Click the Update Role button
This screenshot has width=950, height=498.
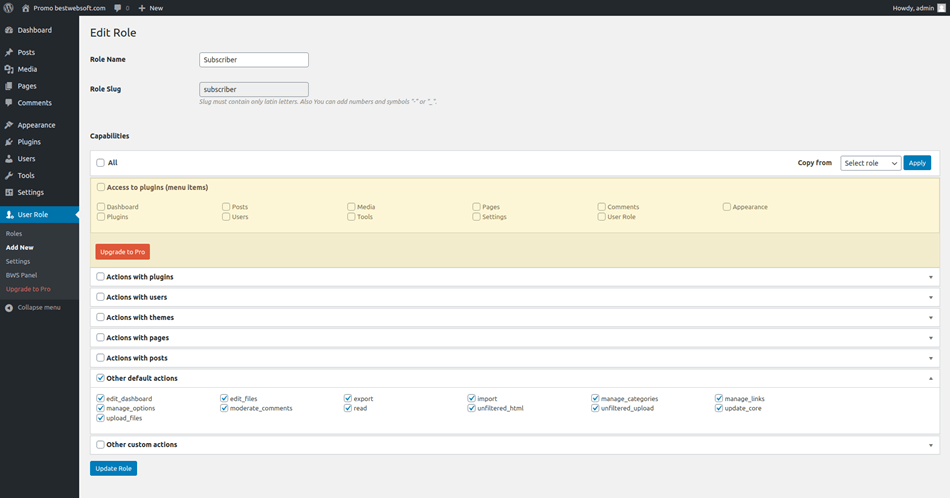(x=113, y=468)
